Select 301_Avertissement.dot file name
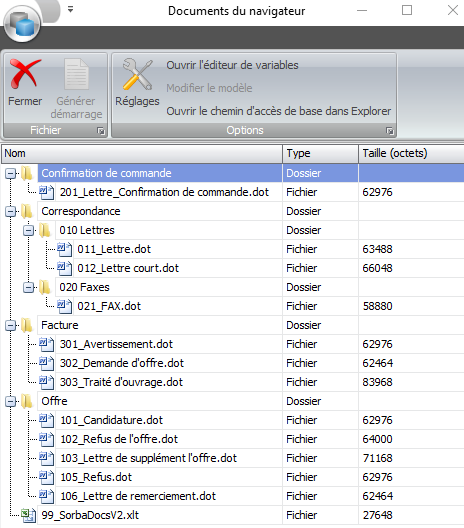The height and width of the screenshot is (528, 464). point(116,344)
